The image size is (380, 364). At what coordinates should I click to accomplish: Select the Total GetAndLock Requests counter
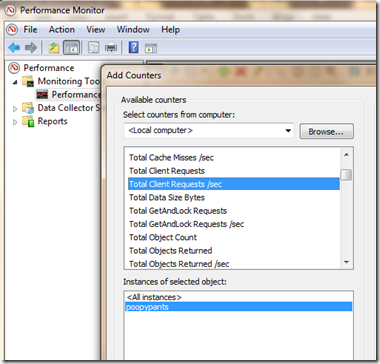(x=178, y=211)
